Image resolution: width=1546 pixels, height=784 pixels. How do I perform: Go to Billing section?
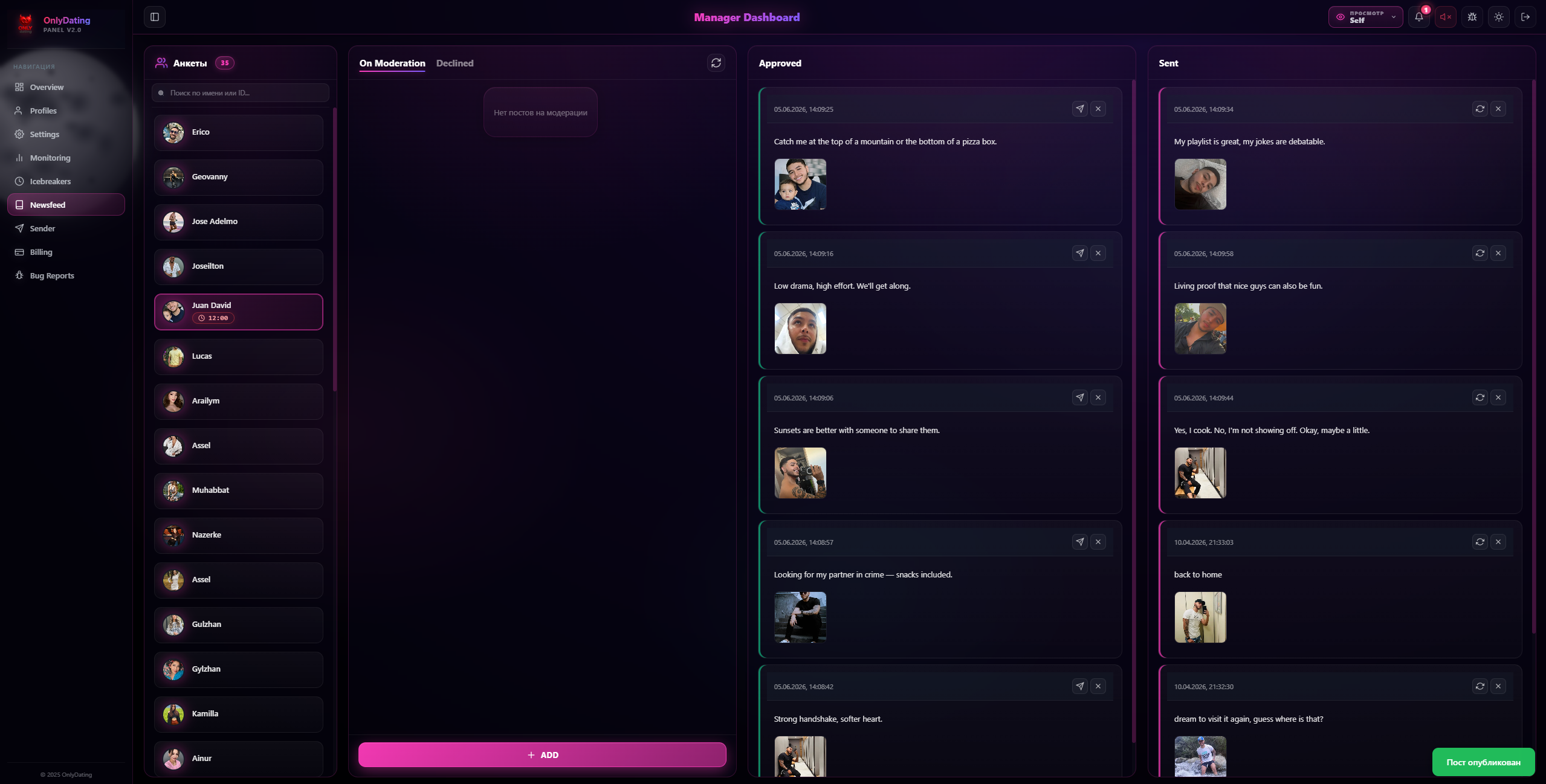click(66, 252)
